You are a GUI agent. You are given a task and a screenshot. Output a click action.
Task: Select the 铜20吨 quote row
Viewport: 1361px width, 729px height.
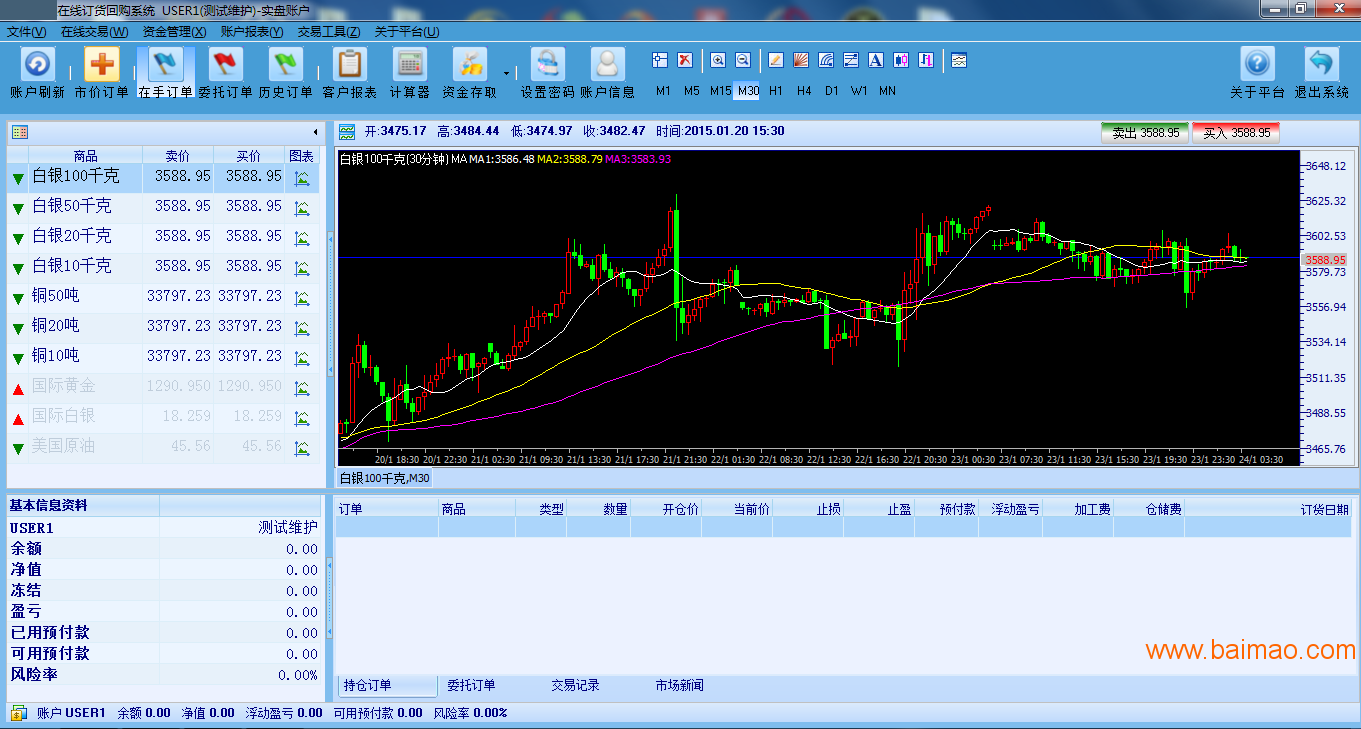164,328
